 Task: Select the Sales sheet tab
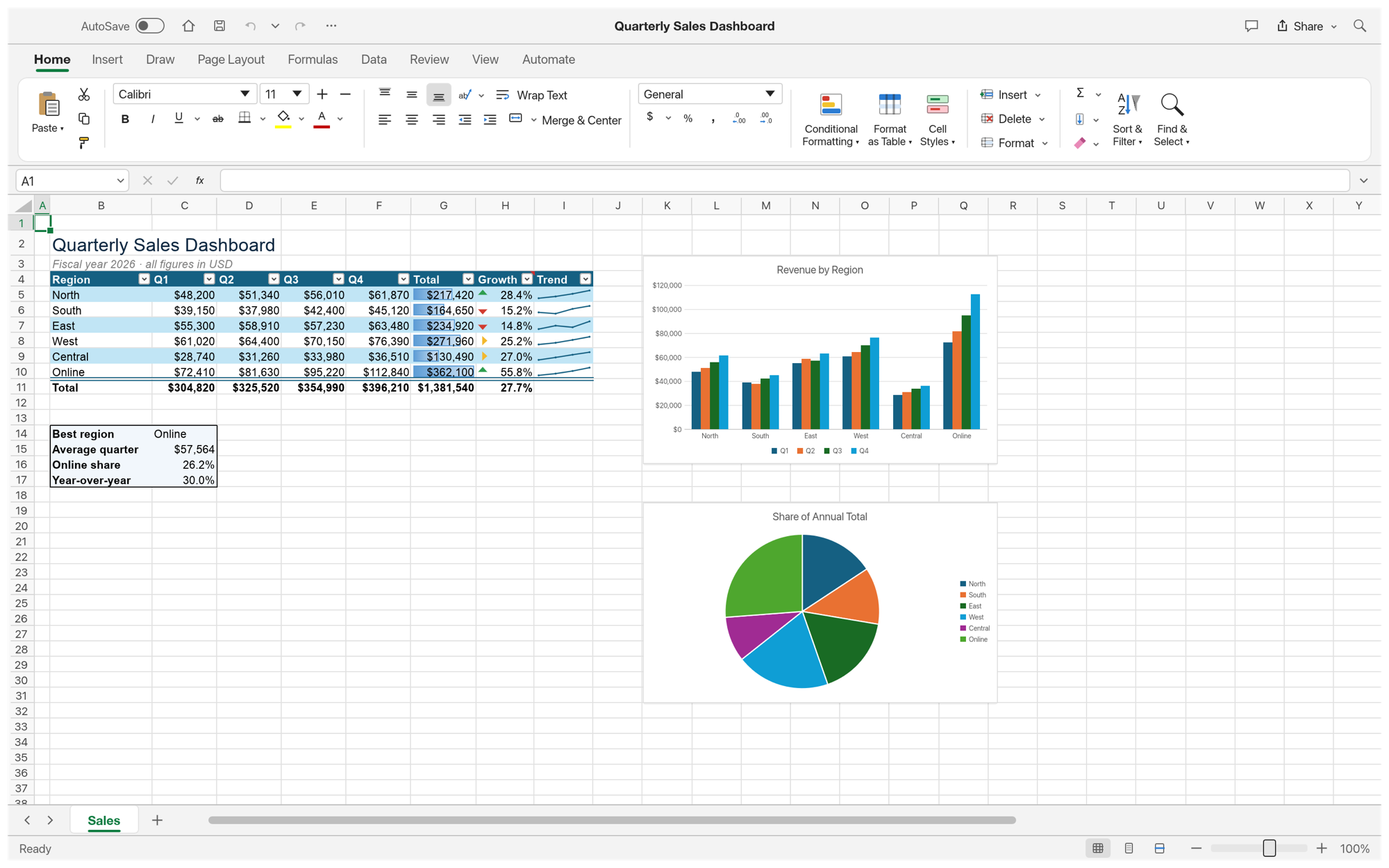coord(104,820)
